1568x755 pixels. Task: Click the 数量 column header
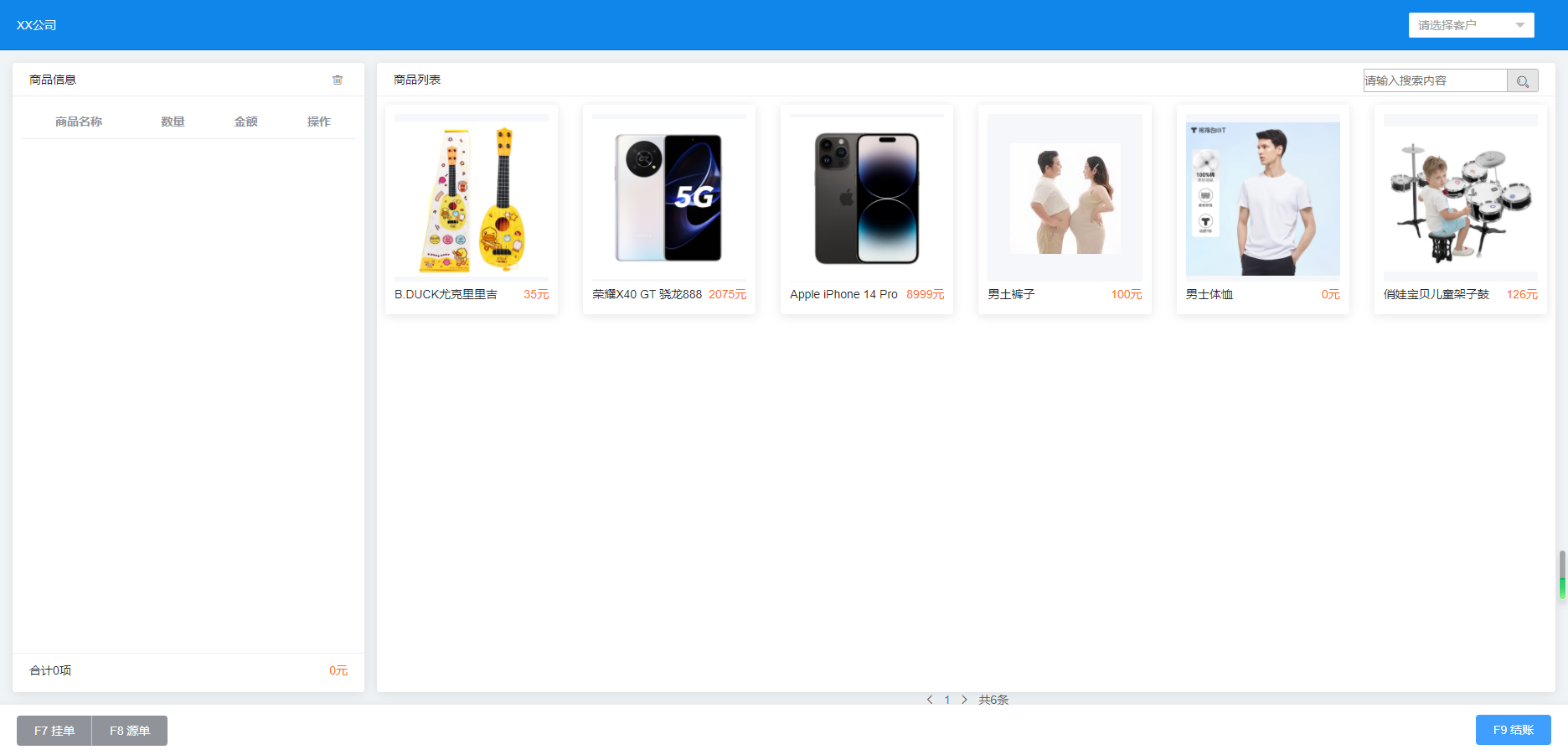point(173,122)
